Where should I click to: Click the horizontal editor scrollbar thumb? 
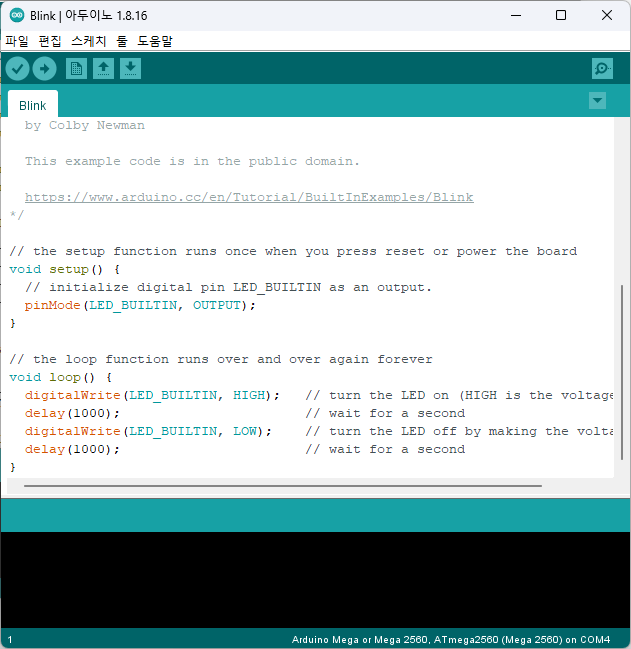point(283,486)
